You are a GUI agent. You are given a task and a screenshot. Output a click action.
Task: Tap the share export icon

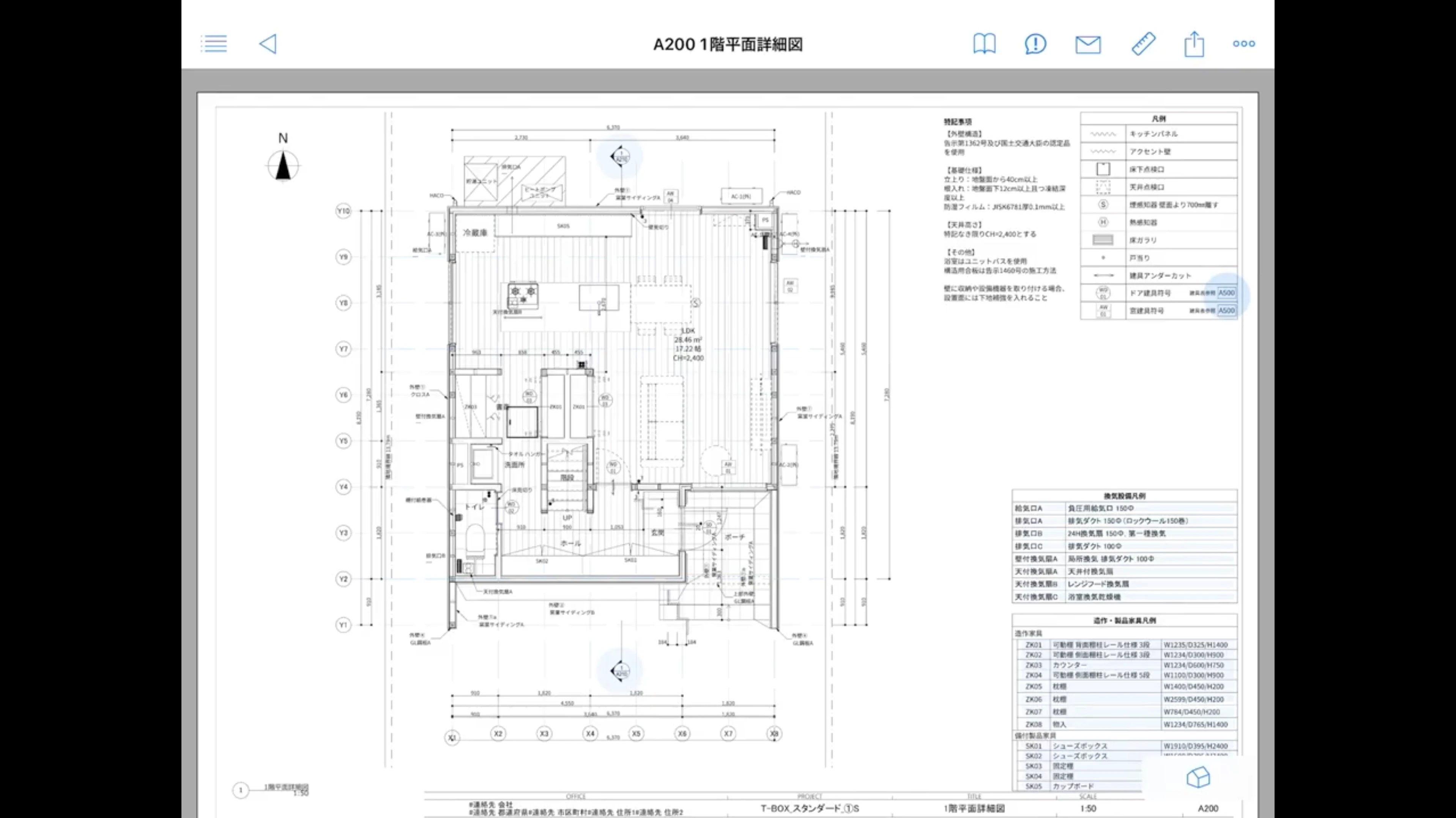click(1194, 44)
